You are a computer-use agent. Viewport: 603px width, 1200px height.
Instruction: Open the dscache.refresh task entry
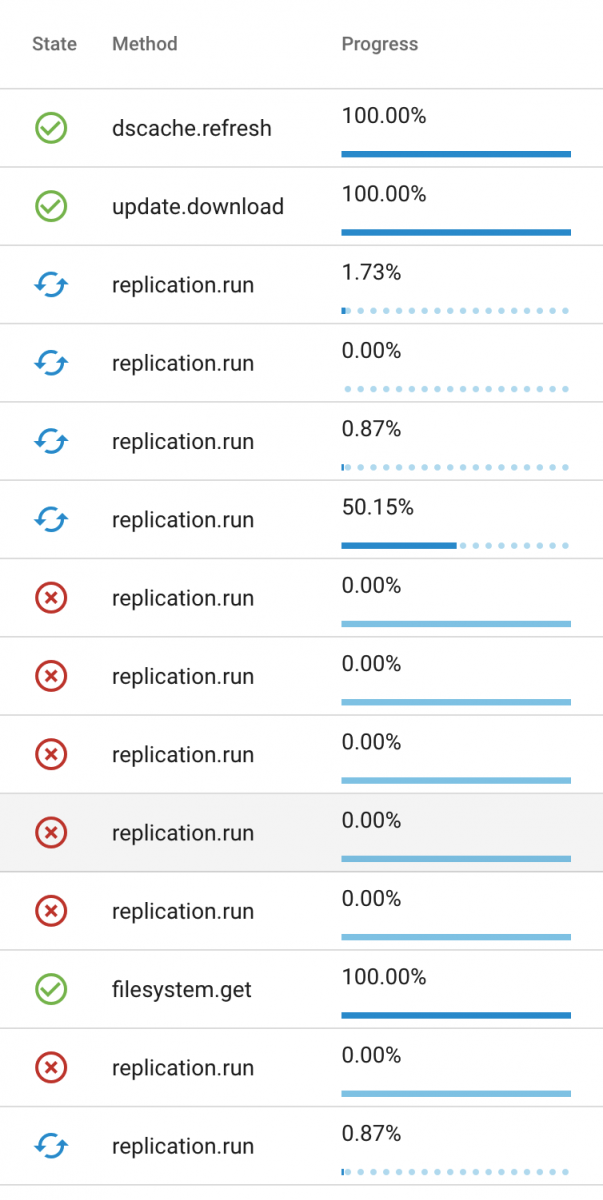click(x=301, y=128)
